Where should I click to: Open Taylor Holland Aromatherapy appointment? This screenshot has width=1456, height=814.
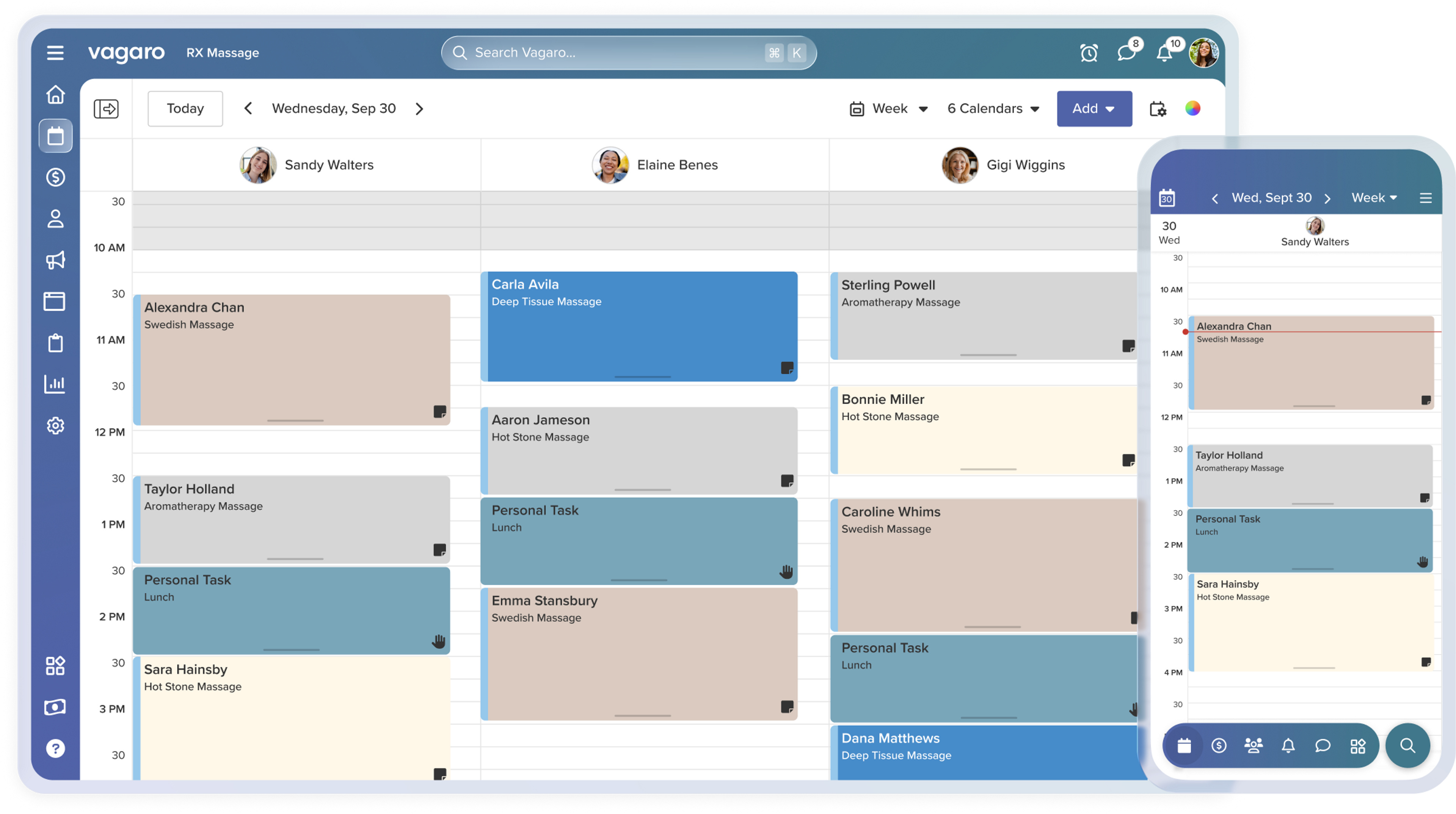[x=292, y=519]
